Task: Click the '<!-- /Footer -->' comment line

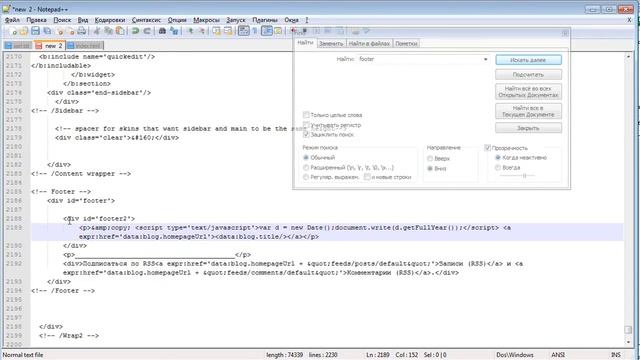Action: (63, 291)
